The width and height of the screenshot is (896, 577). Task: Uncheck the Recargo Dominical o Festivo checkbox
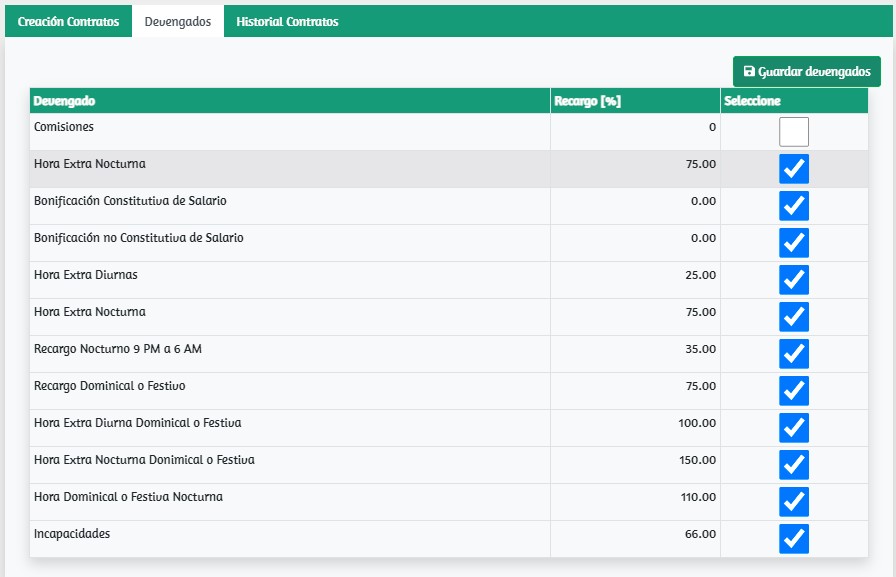click(794, 391)
